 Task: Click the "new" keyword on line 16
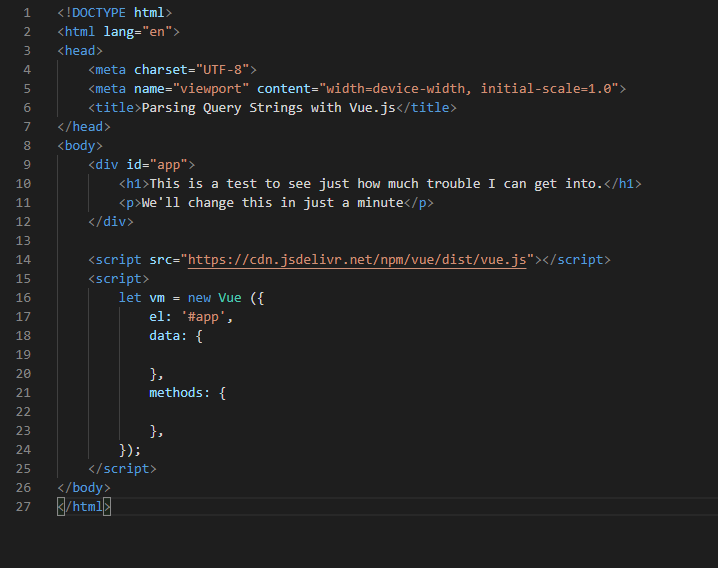(x=199, y=298)
